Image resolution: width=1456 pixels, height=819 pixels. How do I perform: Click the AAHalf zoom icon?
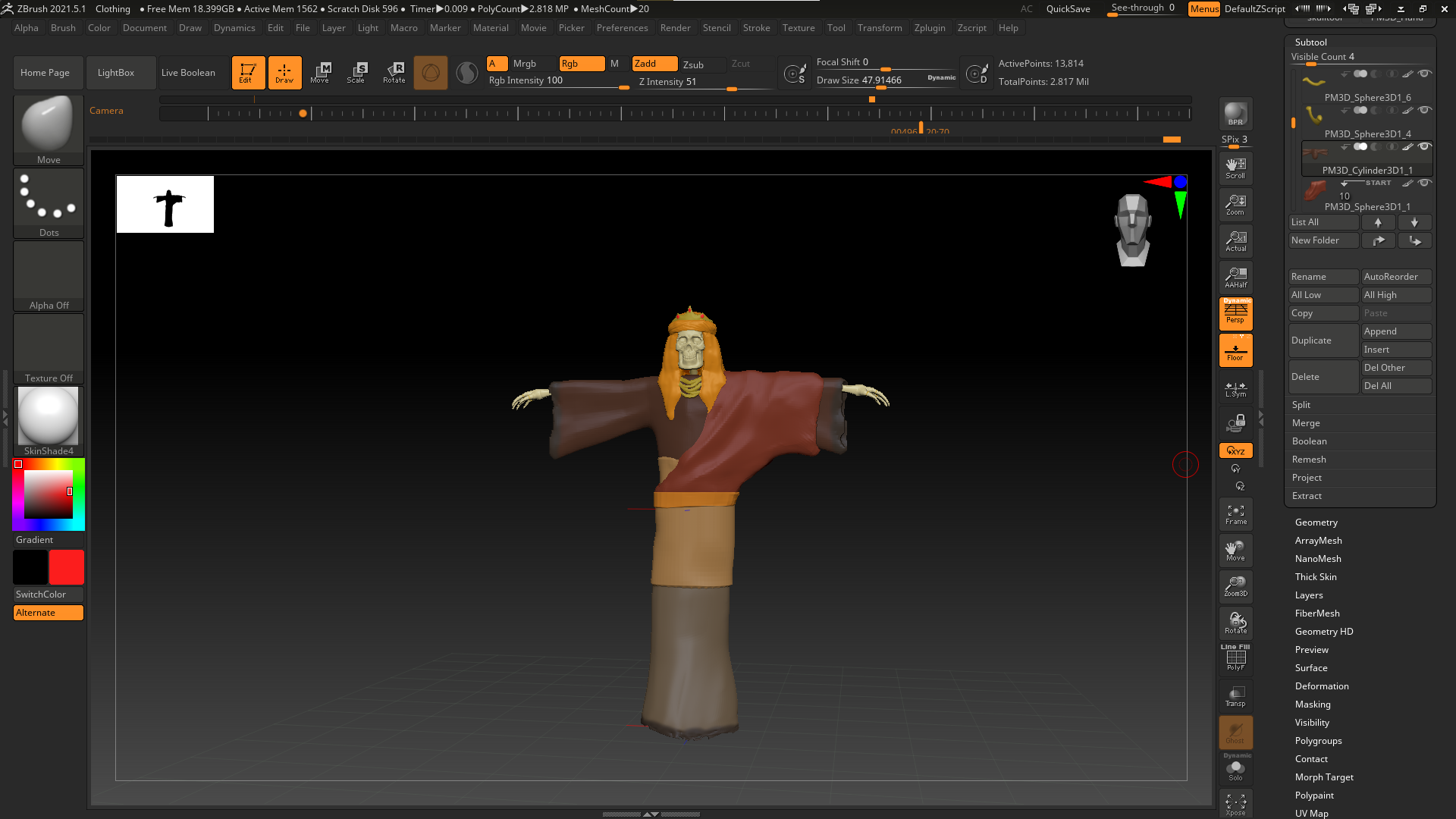point(1235,277)
